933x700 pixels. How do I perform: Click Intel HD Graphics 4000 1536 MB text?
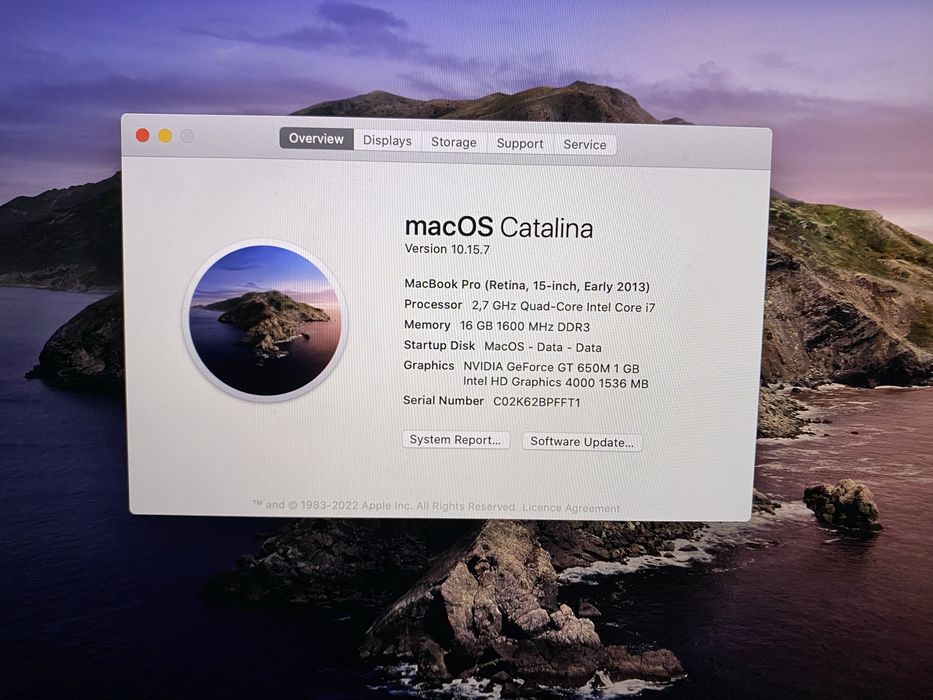556,383
